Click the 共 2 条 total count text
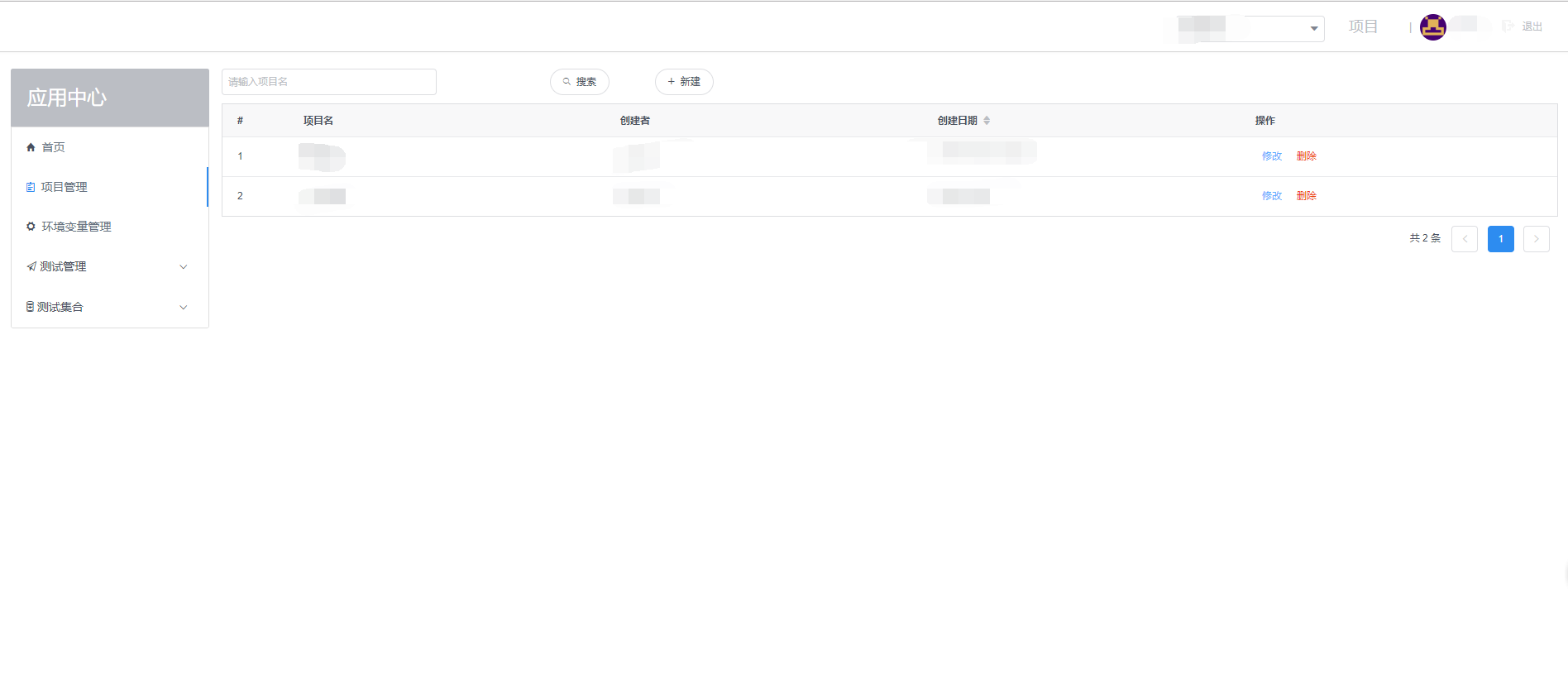 pos(1425,238)
